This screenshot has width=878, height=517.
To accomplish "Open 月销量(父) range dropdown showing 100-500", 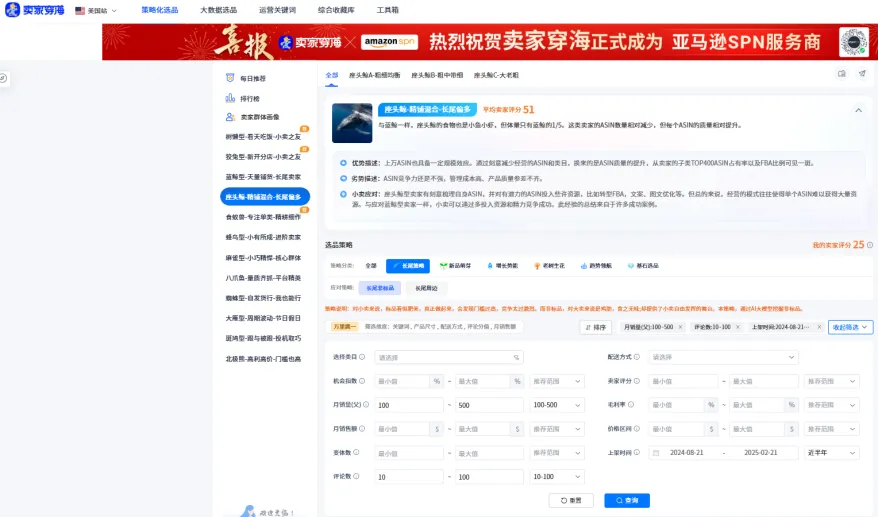I will 557,405.
